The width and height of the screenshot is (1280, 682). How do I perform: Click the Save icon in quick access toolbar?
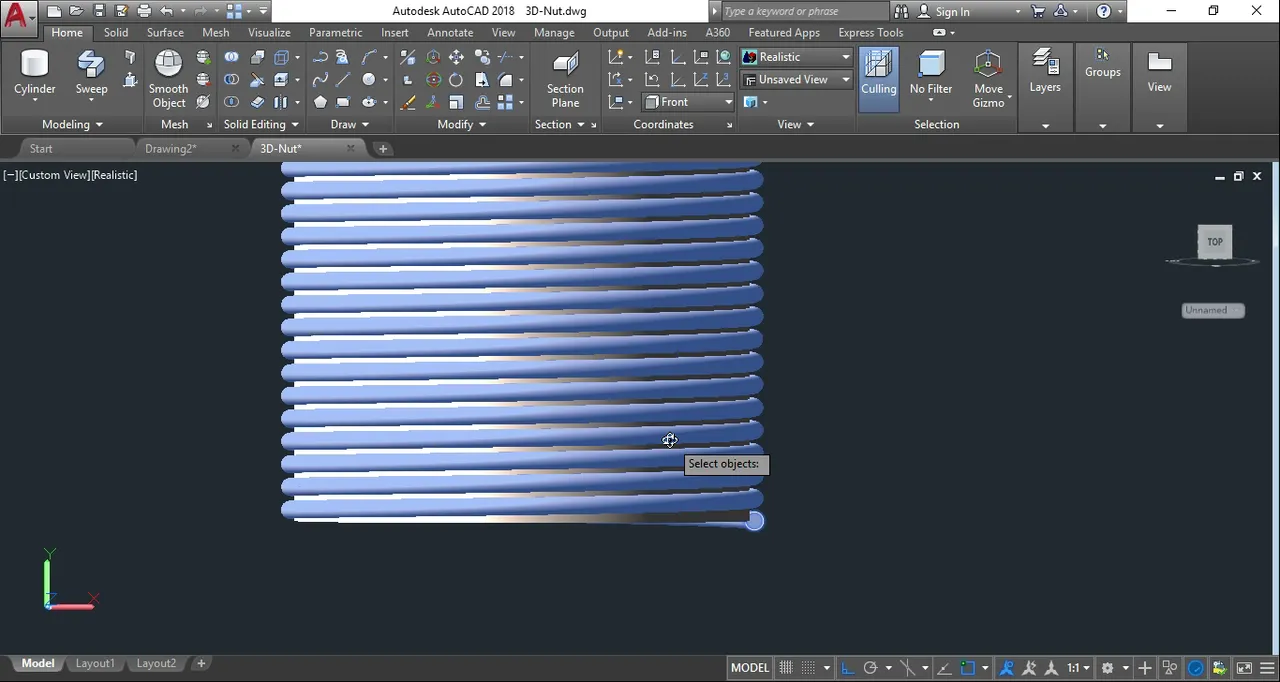pyautogui.click(x=99, y=11)
